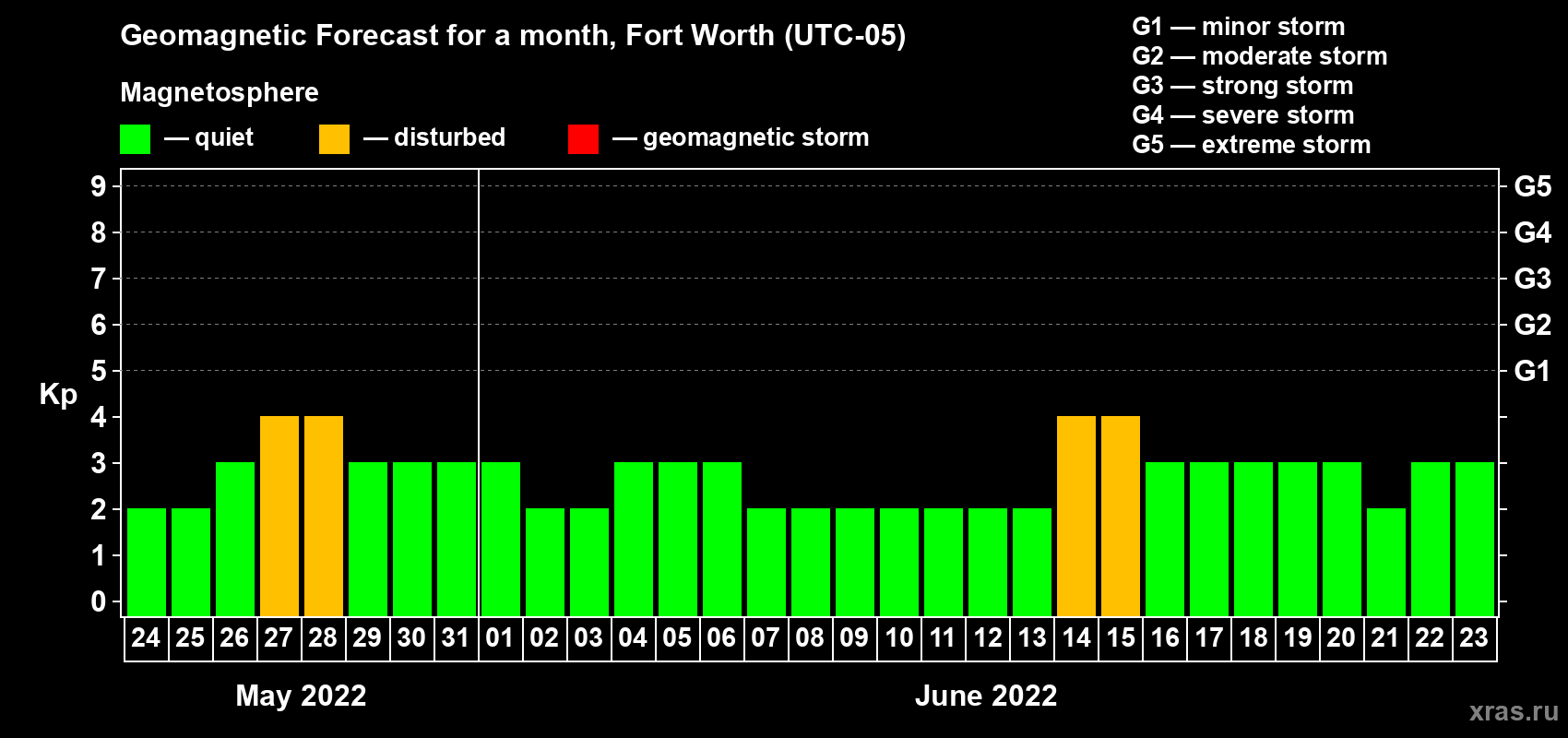This screenshot has height=738, width=1568.
Task: Click the orange bar for May 27
Action: pyautogui.click(x=279, y=516)
